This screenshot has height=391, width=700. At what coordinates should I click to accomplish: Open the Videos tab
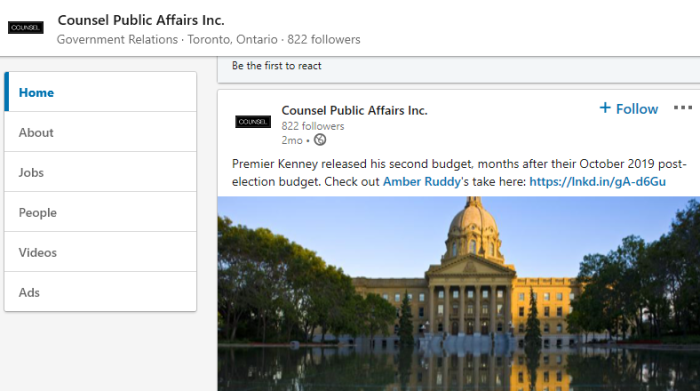(x=100, y=252)
